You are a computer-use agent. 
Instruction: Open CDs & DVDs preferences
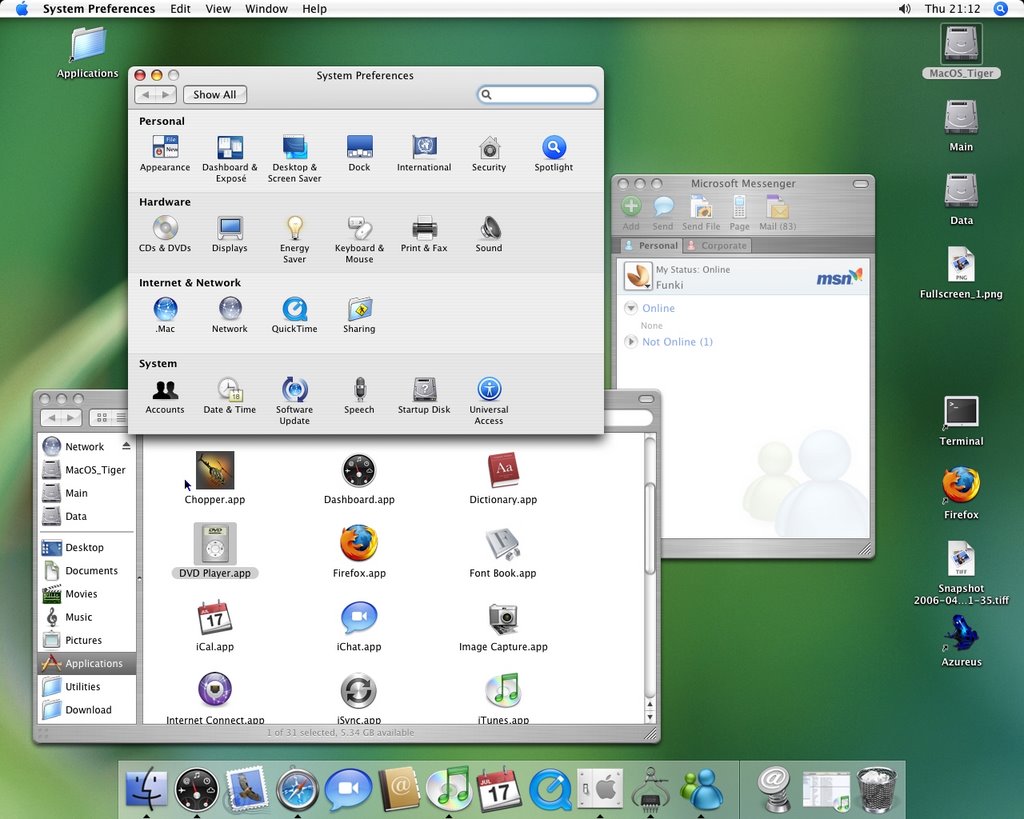(x=165, y=234)
